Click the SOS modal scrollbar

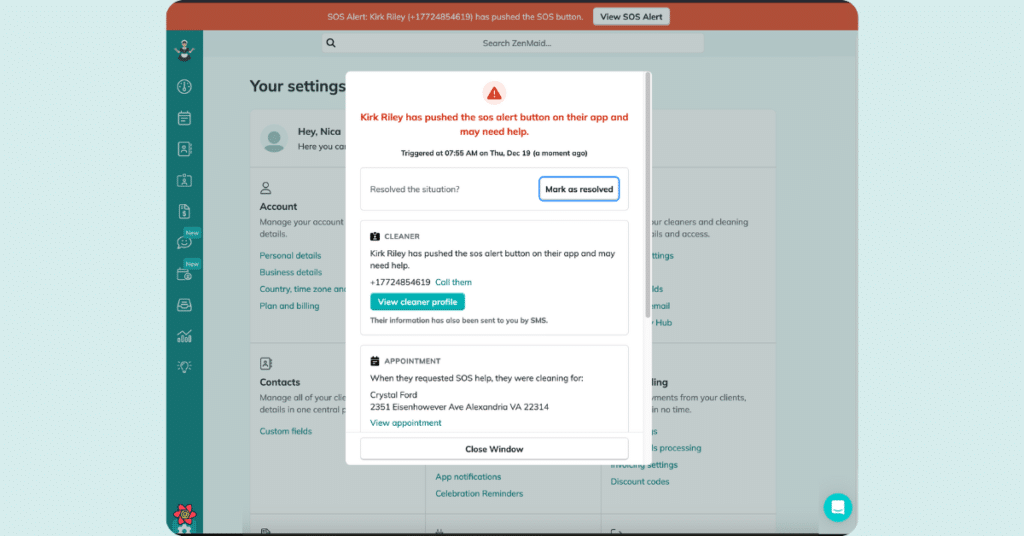[x=648, y=195]
